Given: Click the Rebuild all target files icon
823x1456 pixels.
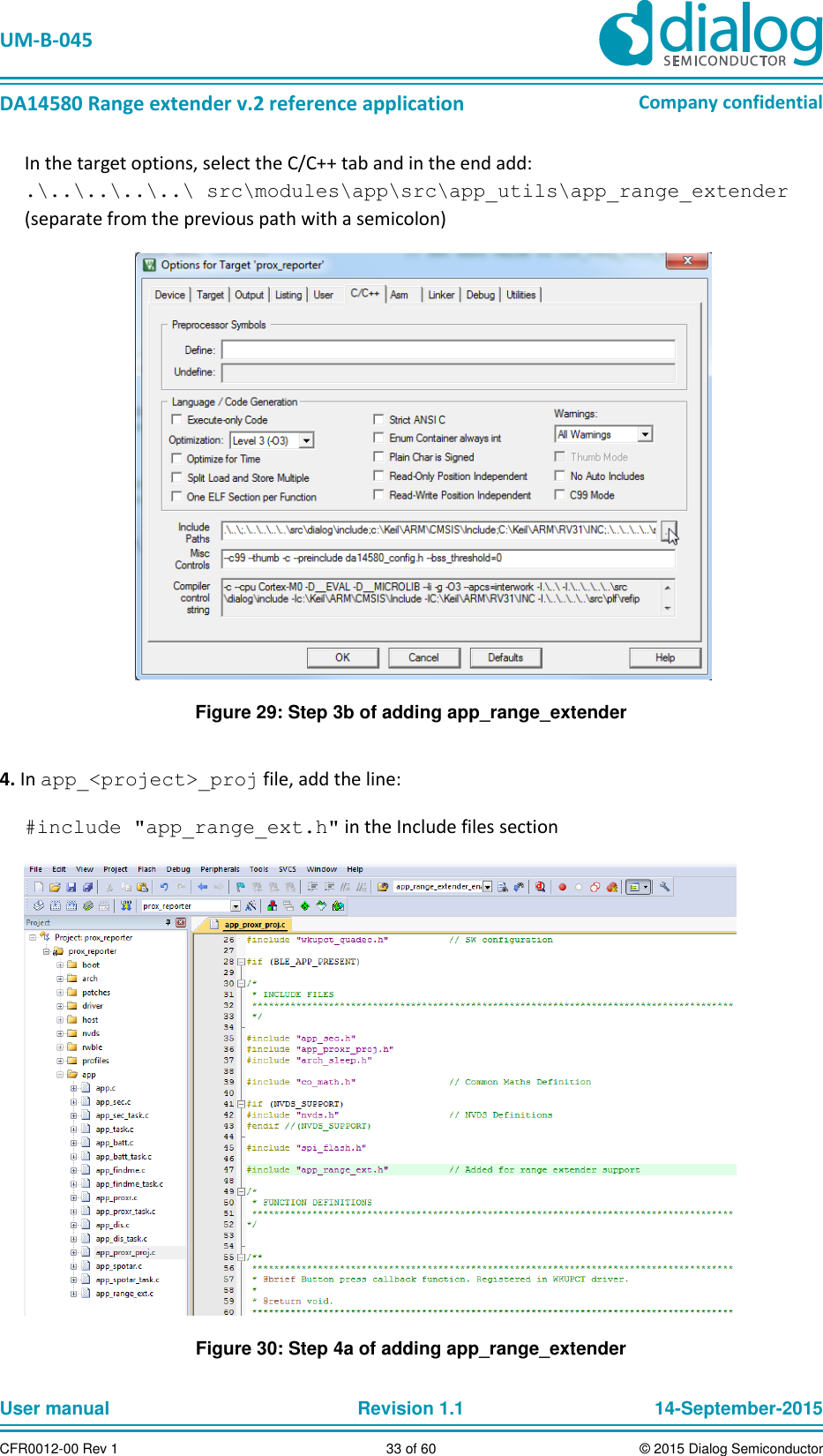Looking at the screenshot, I should click(x=71, y=905).
